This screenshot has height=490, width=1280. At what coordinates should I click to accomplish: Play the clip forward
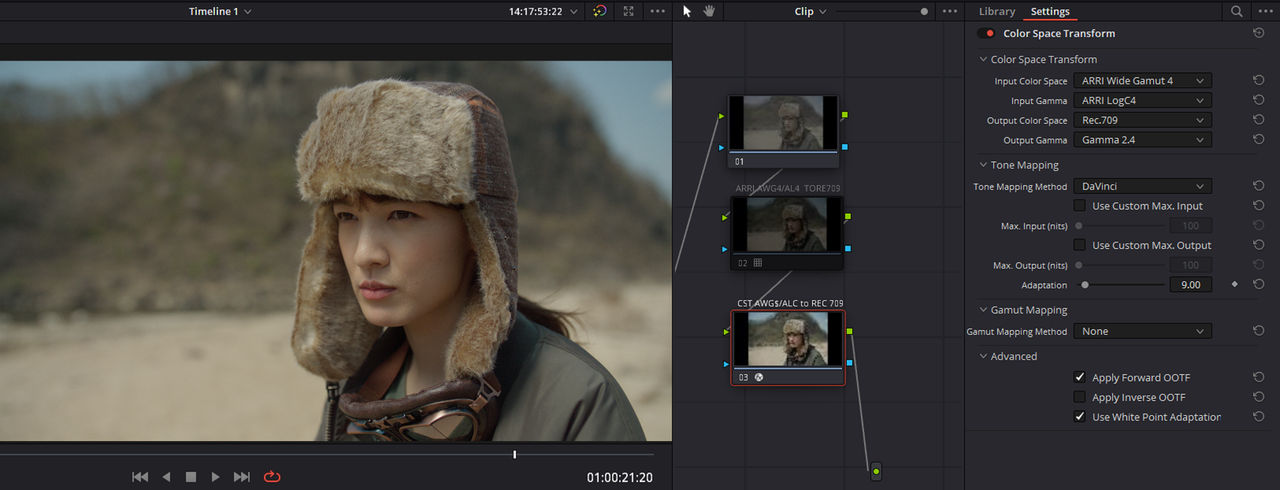[215, 477]
